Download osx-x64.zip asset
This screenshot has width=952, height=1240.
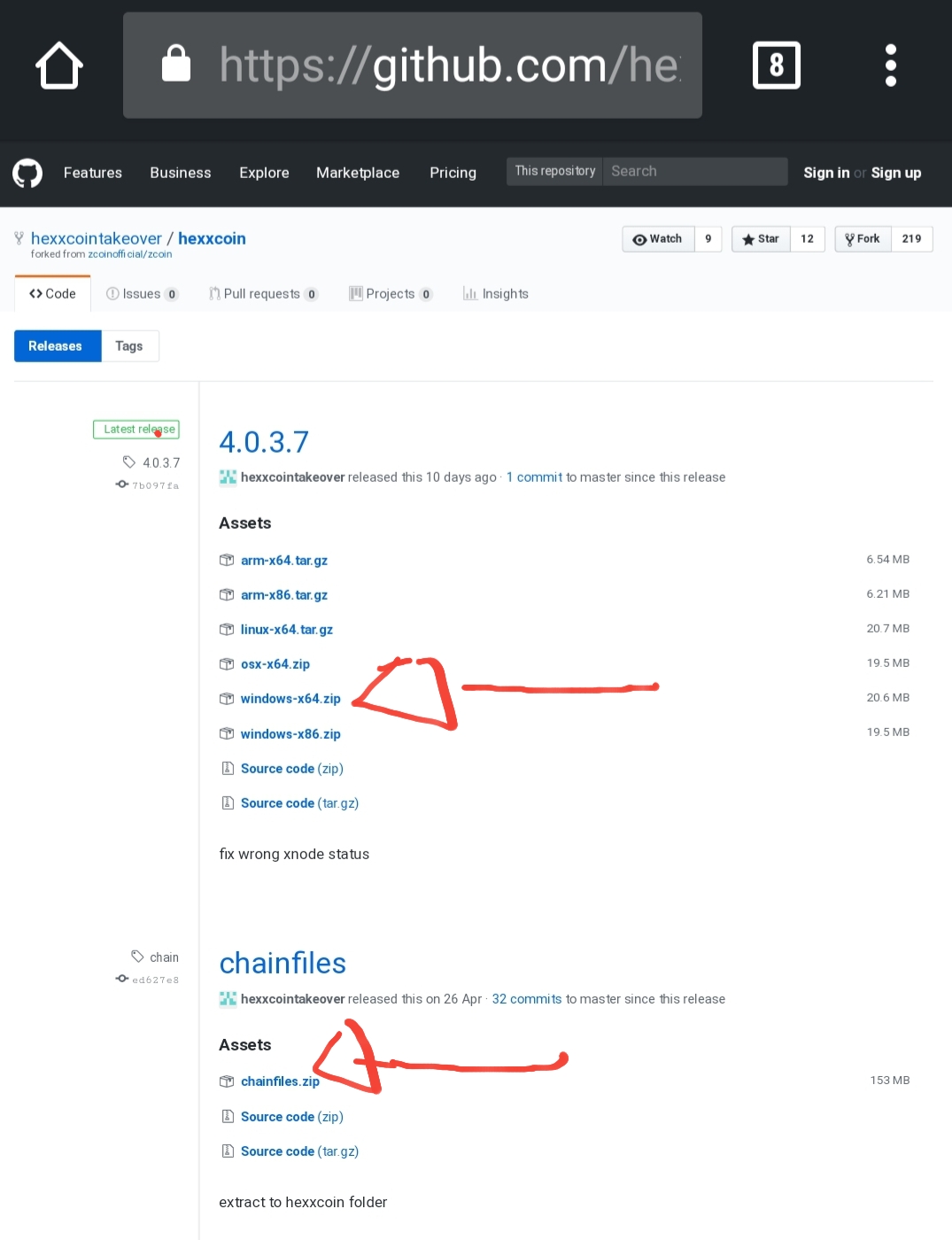point(275,664)
